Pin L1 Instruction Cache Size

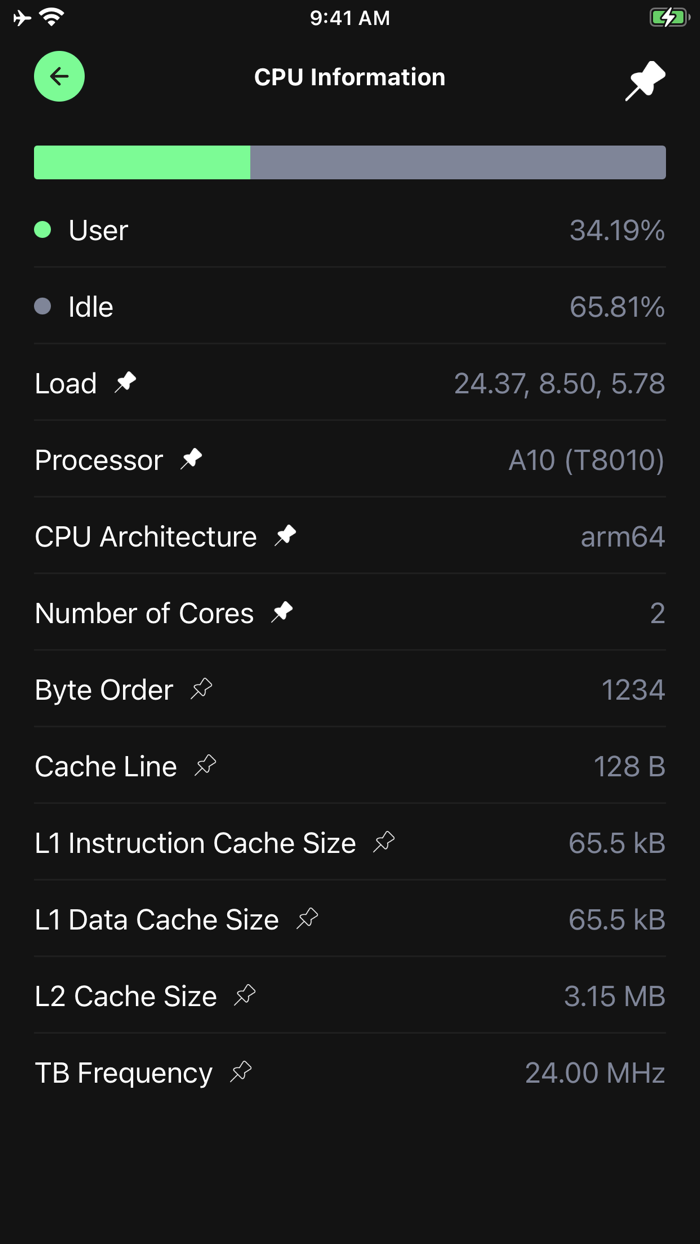click(384, 842)
